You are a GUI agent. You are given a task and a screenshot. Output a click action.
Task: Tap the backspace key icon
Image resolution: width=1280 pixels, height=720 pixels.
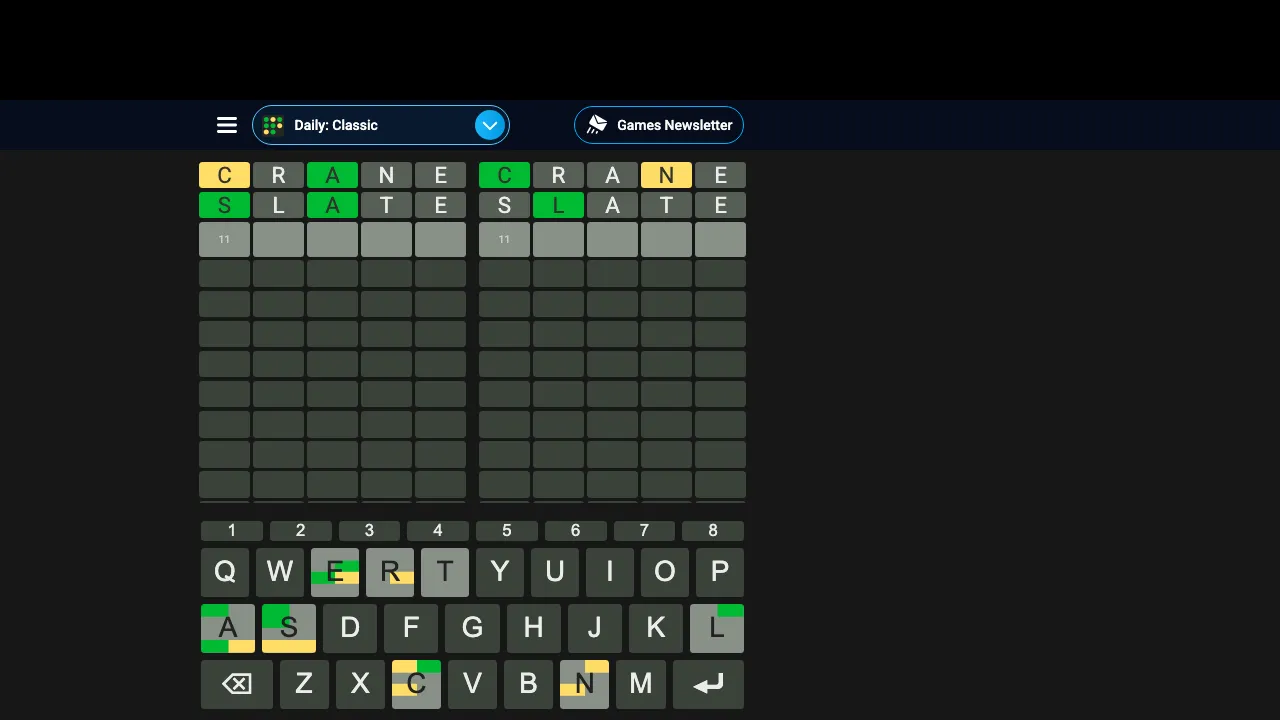click(237, 684)
